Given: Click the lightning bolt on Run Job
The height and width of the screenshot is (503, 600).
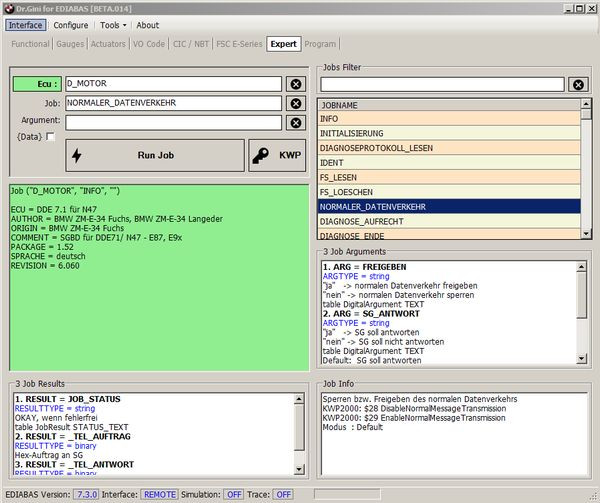Looking at the screenshot, I should click(x=77, y=156).
